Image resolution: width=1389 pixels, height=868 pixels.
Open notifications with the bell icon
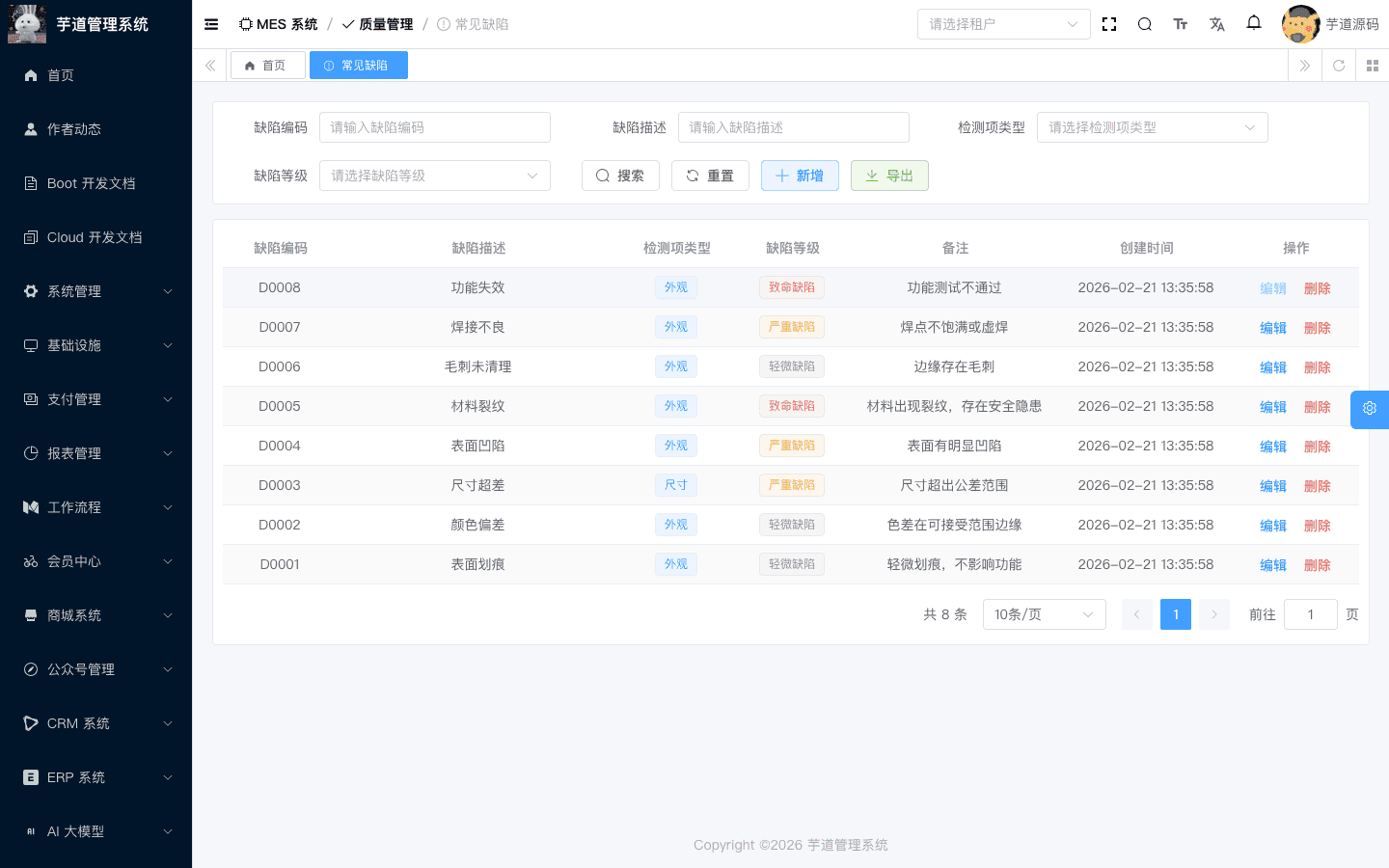point(1254,24)
